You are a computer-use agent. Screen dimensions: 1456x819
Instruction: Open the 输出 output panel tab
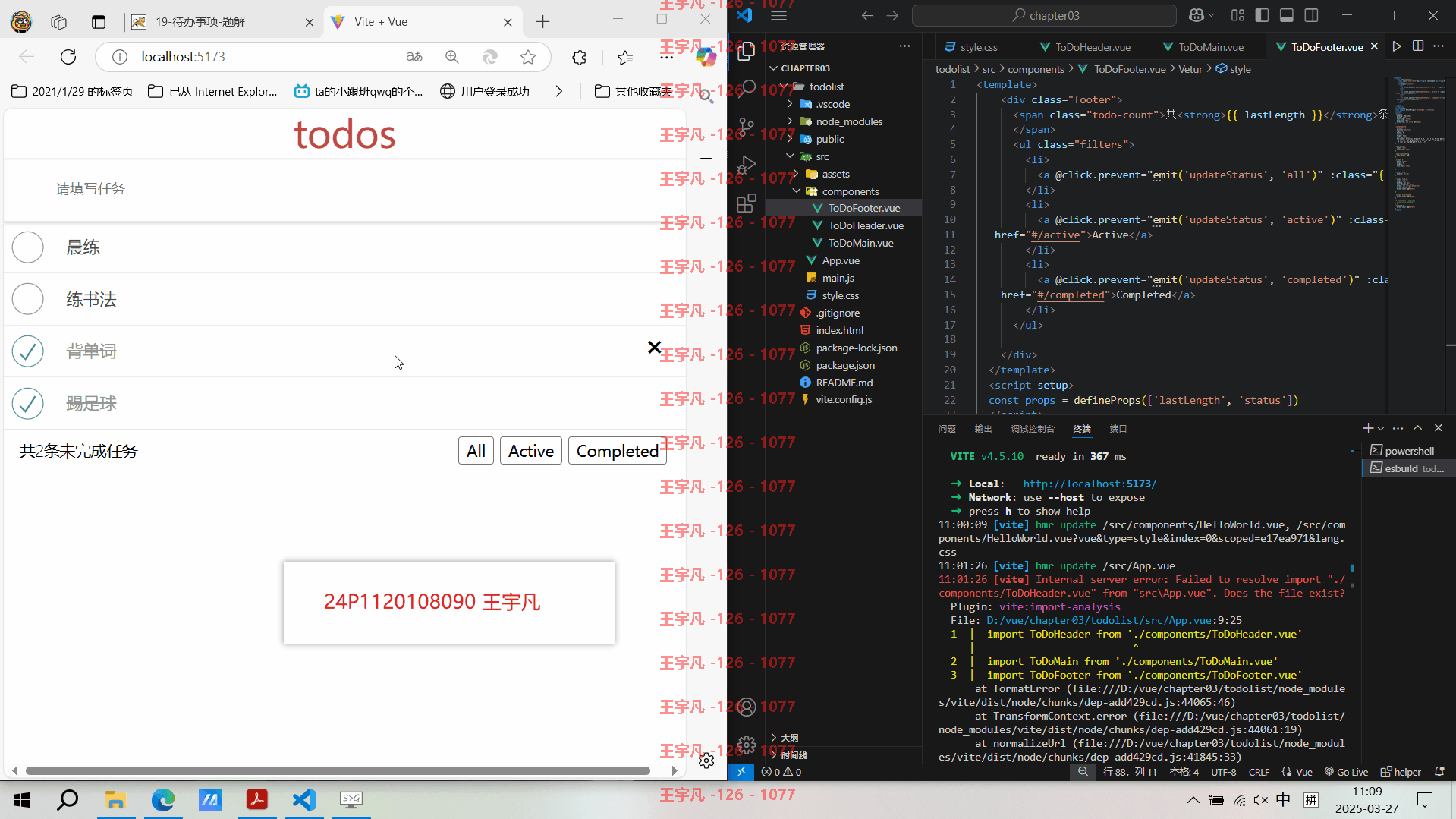(x=983, y=429)
